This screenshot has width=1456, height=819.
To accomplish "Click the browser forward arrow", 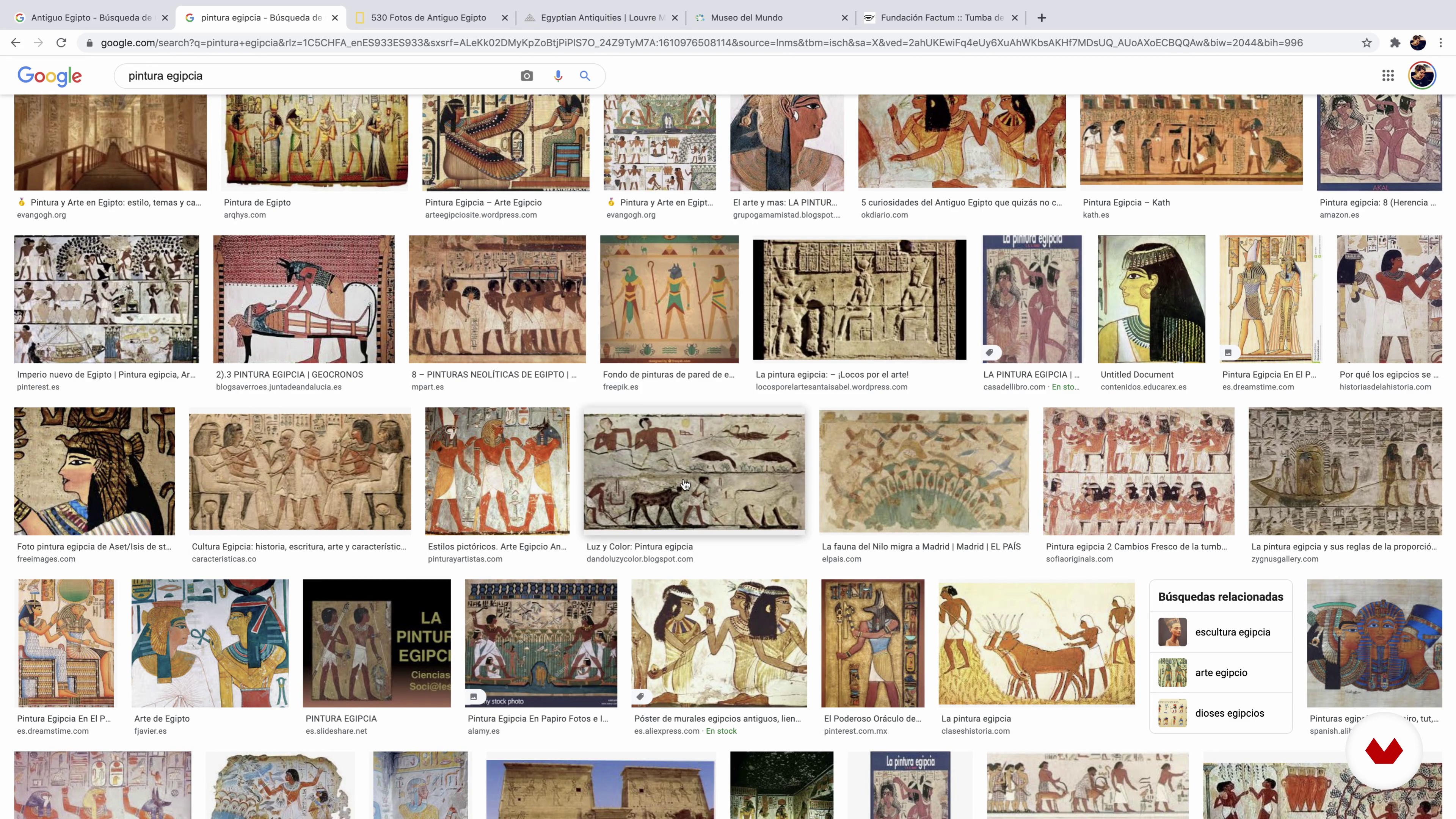I will pyautogui.click(x=38, y=43).
